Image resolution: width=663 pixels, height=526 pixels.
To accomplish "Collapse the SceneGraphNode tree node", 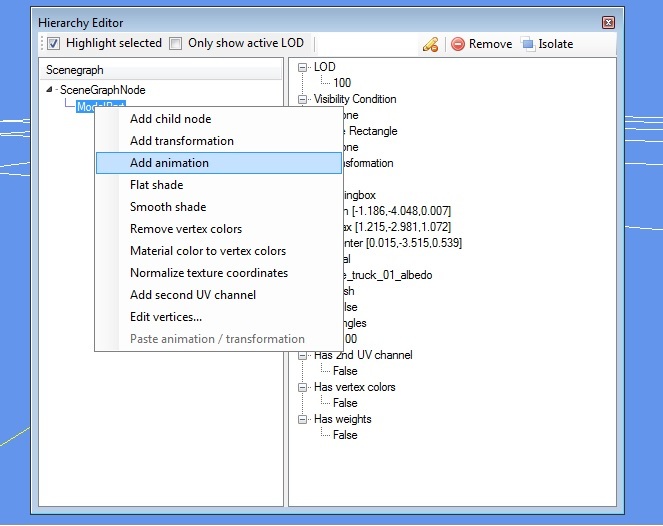I will click(x=49, y=89).
